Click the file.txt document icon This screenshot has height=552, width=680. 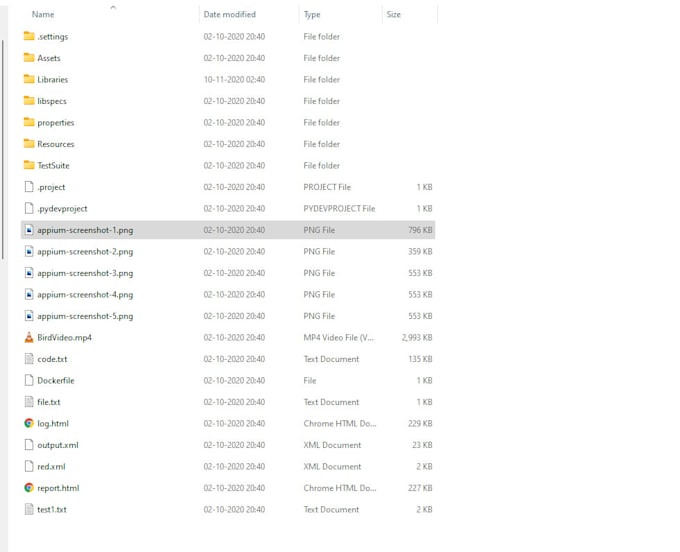(x=29, y=402)
